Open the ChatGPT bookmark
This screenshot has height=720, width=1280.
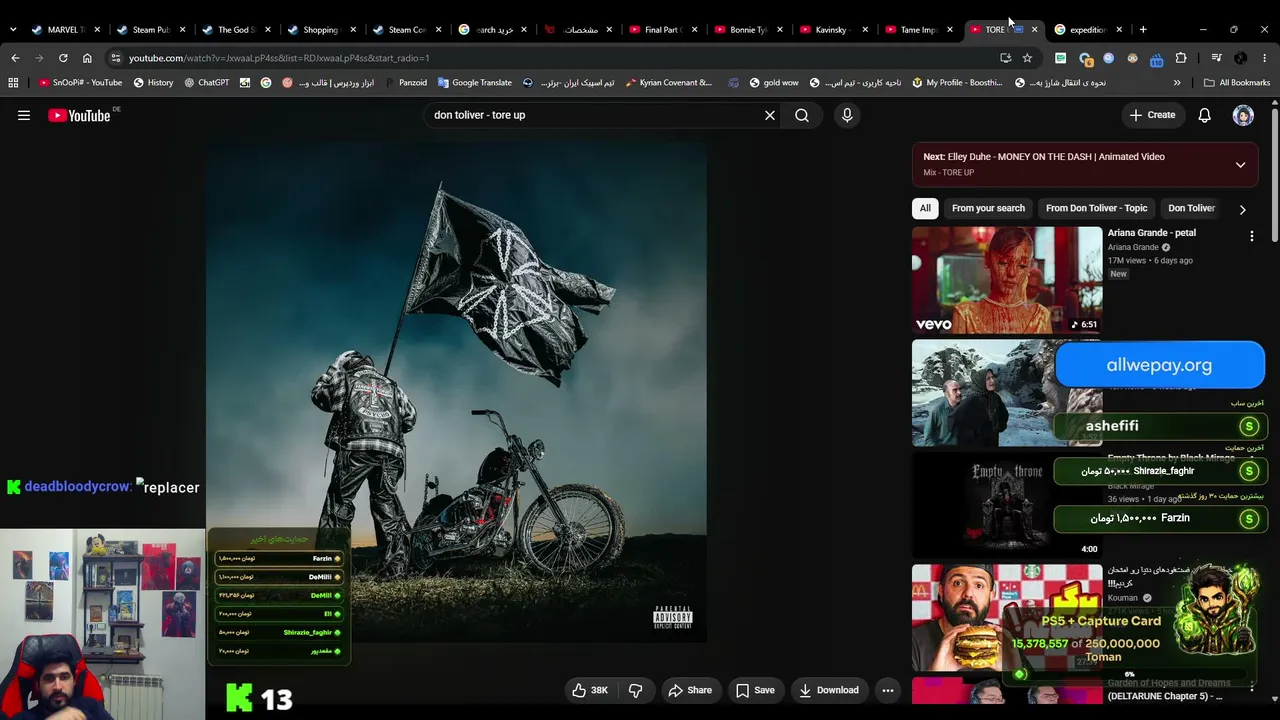(x=207, y=83)
